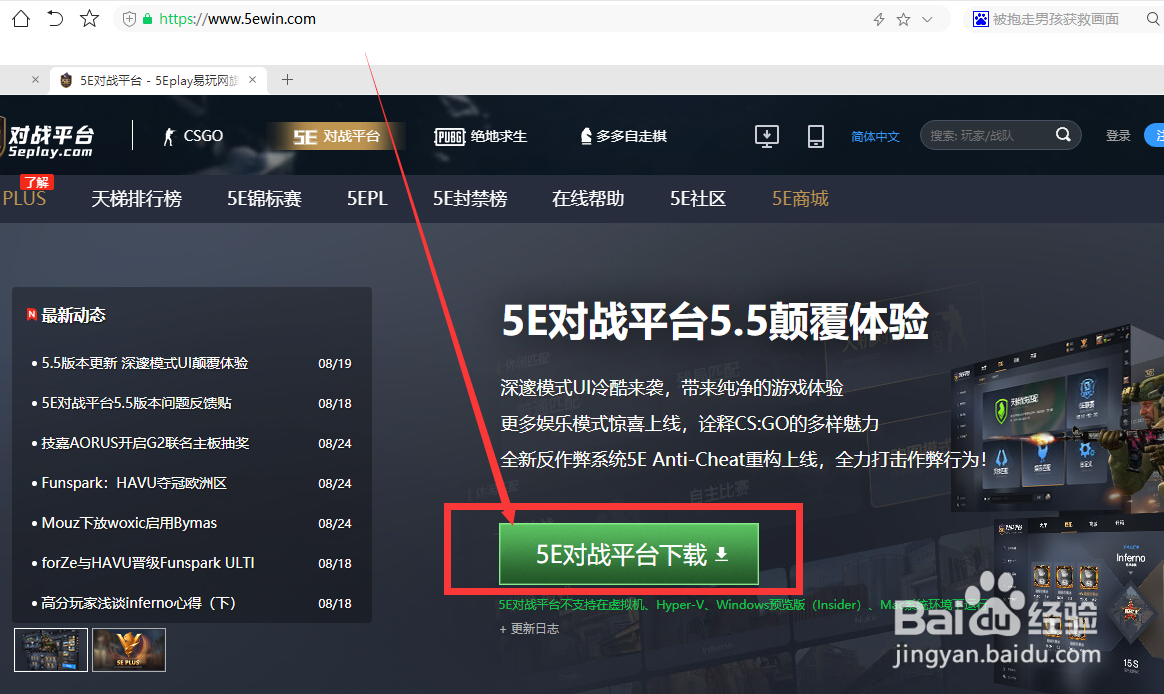
Task: Close the leftmost browser tab
Action: point(35,79)
